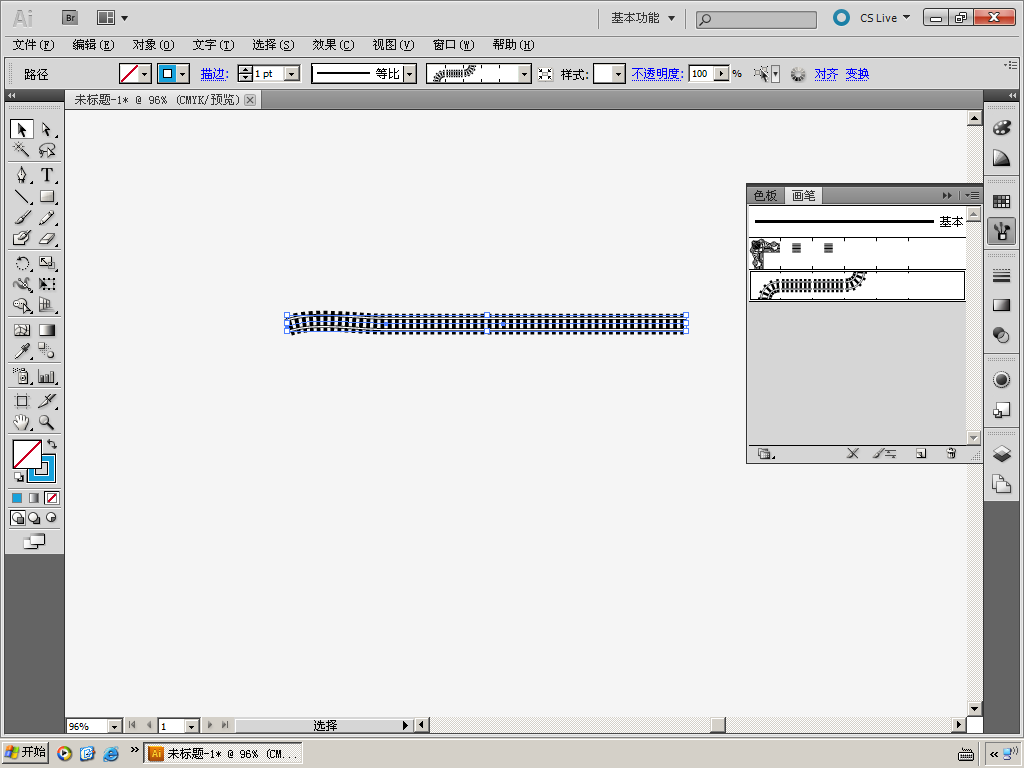Choose the Zoom magnifier tool

(46, 423)
